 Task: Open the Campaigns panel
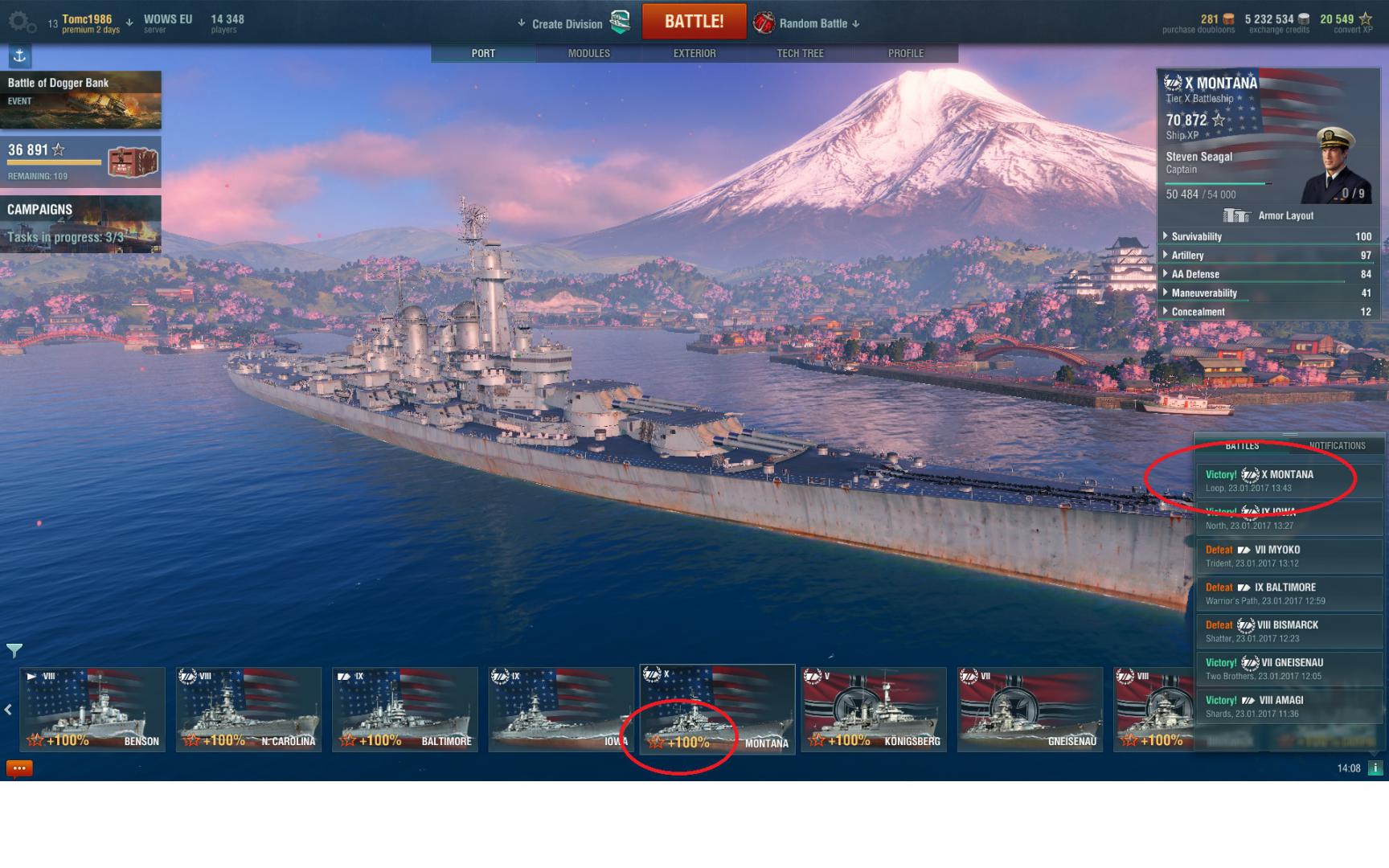tap(80, 223)
